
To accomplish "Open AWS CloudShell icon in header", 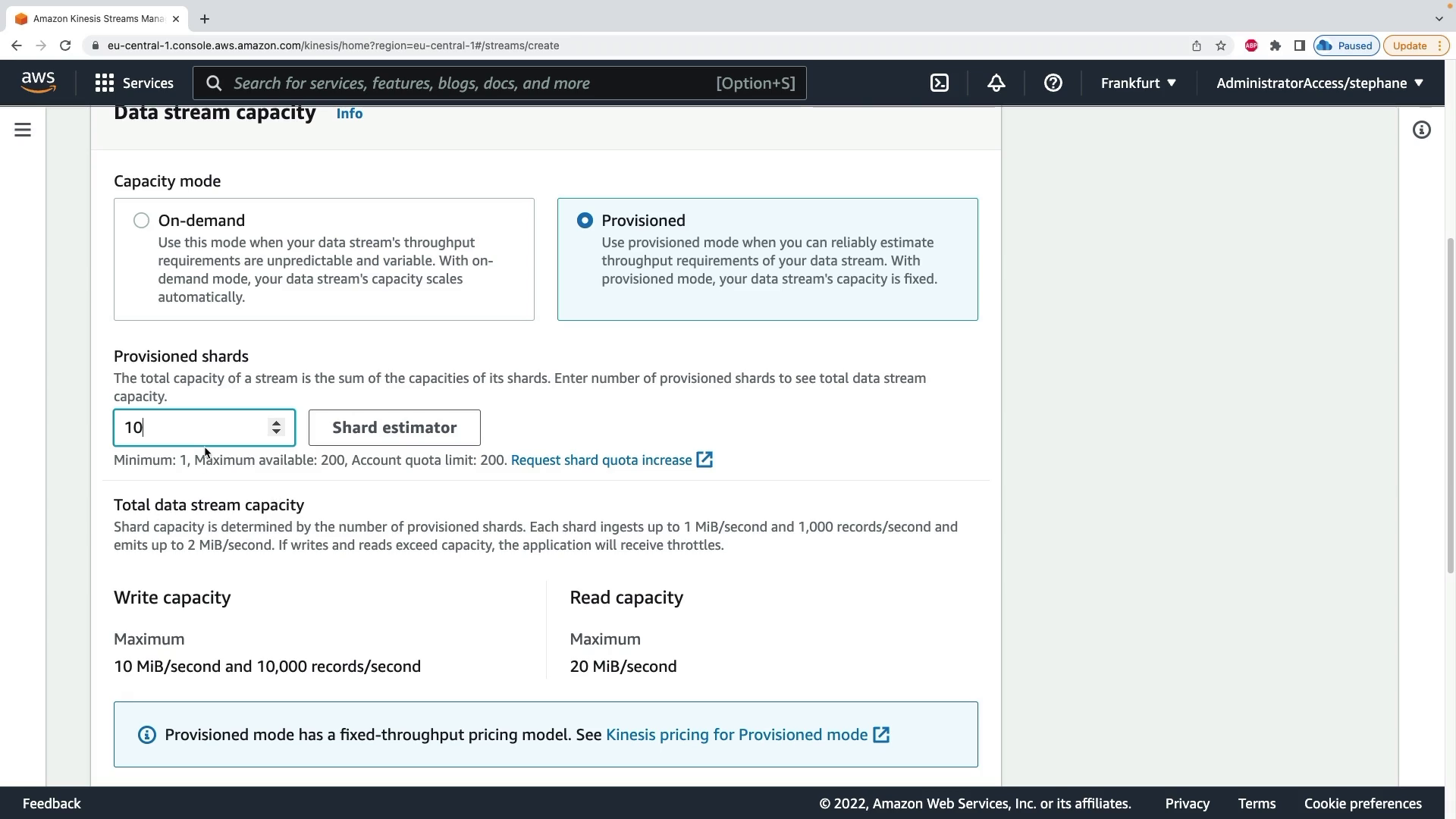I will point(940,83).
